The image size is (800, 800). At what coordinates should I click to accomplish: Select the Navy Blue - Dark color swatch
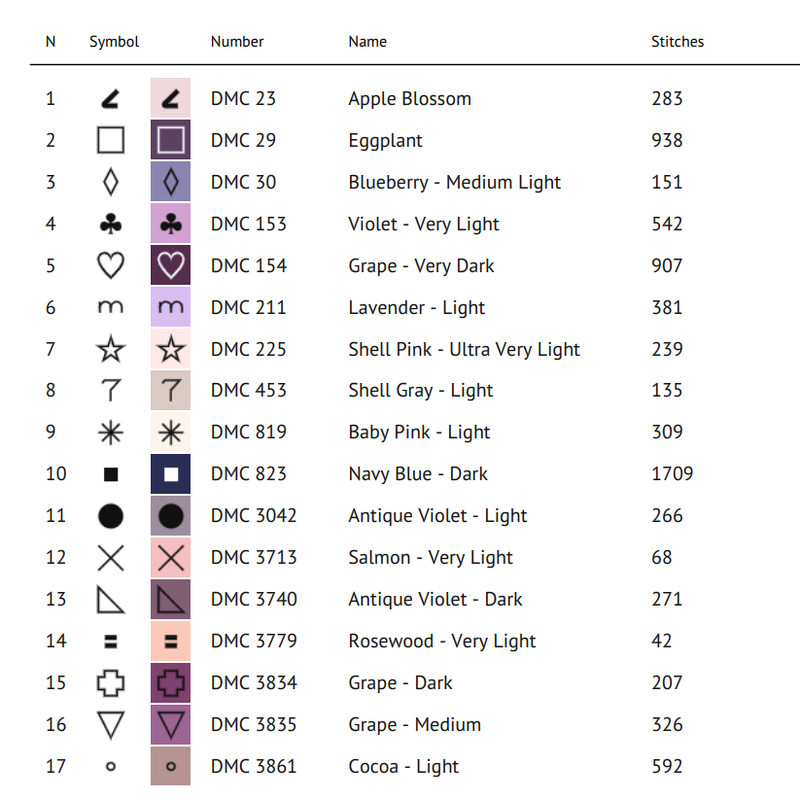point(171,474)
